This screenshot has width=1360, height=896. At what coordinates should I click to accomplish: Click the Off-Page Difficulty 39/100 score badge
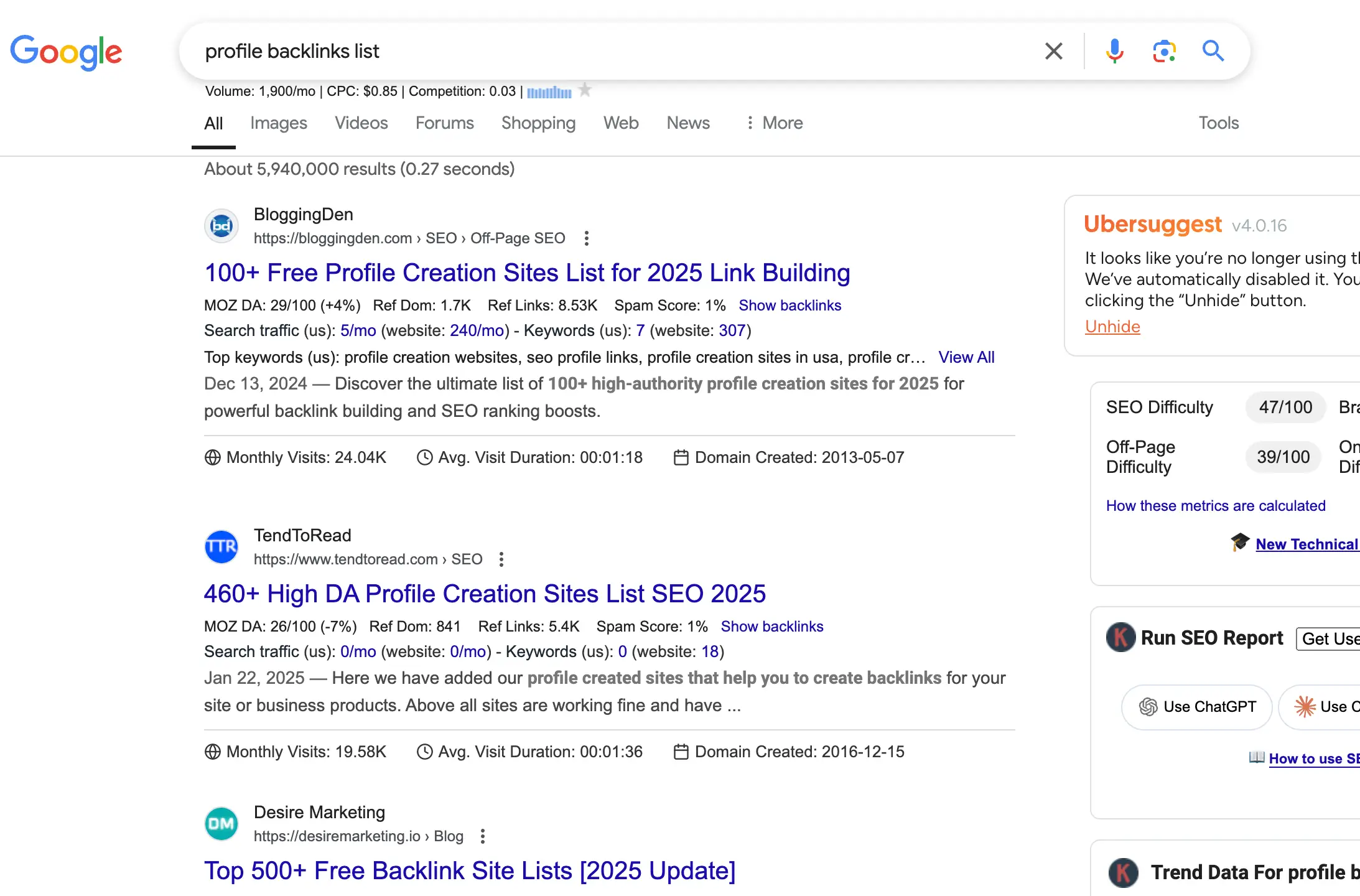[1283, 457]
